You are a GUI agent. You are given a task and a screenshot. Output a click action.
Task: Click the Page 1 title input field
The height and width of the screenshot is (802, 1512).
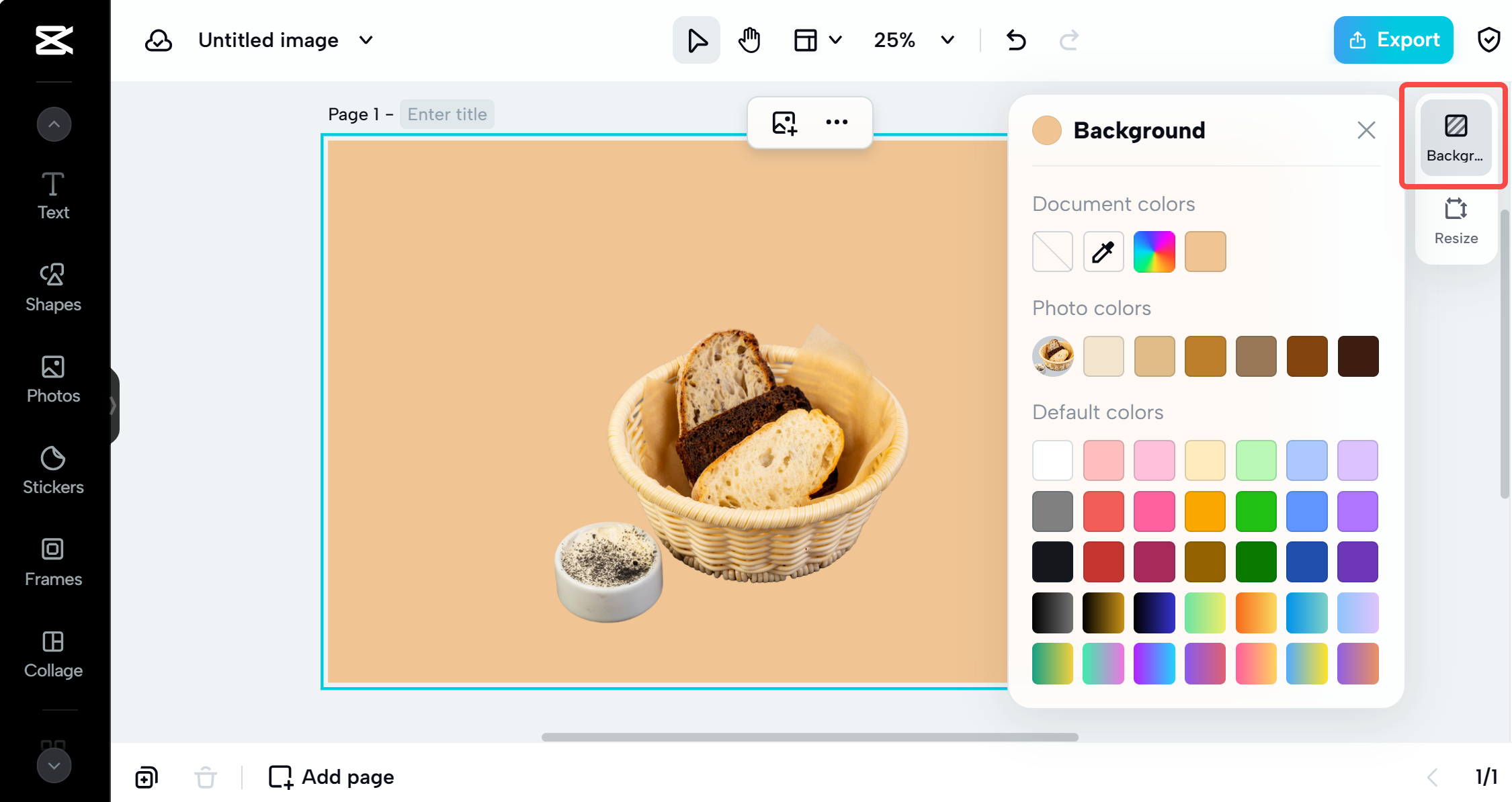click(446, 113)
